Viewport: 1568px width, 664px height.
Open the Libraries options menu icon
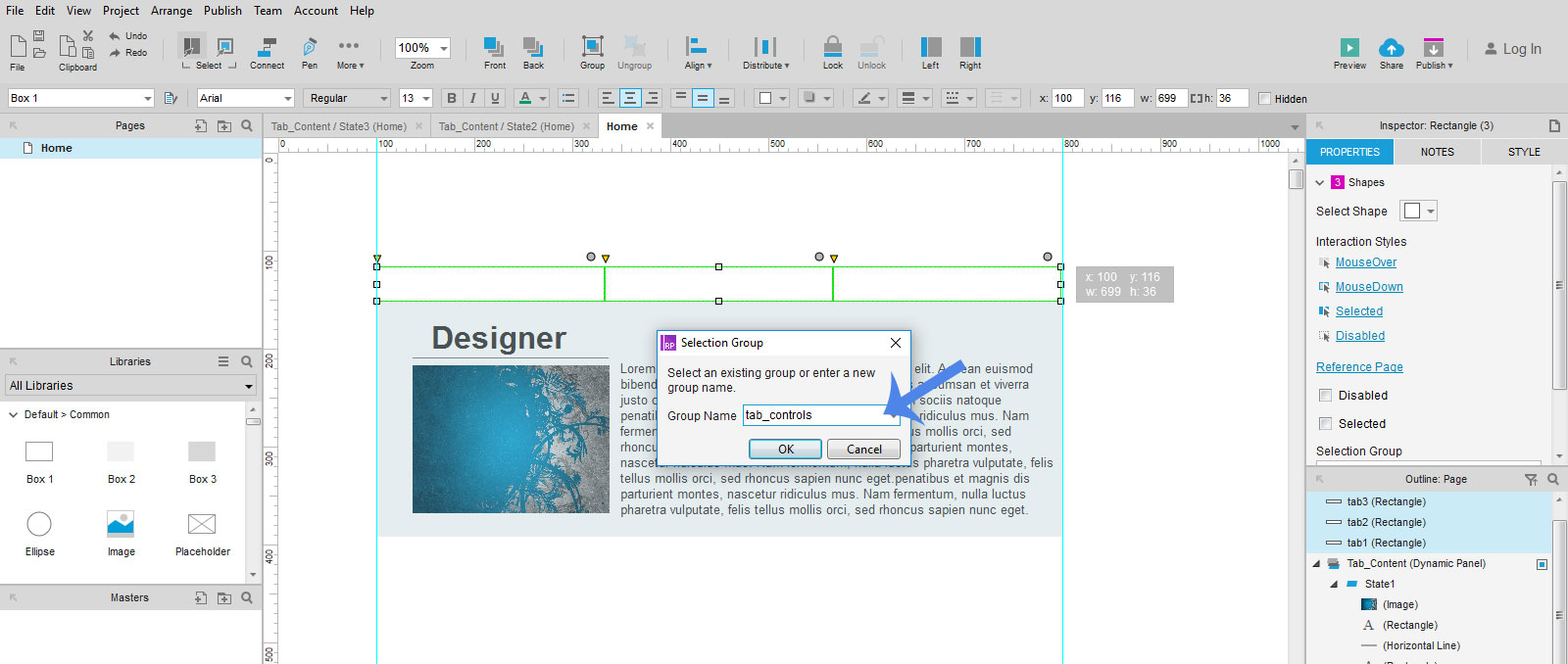coord(223,361)
